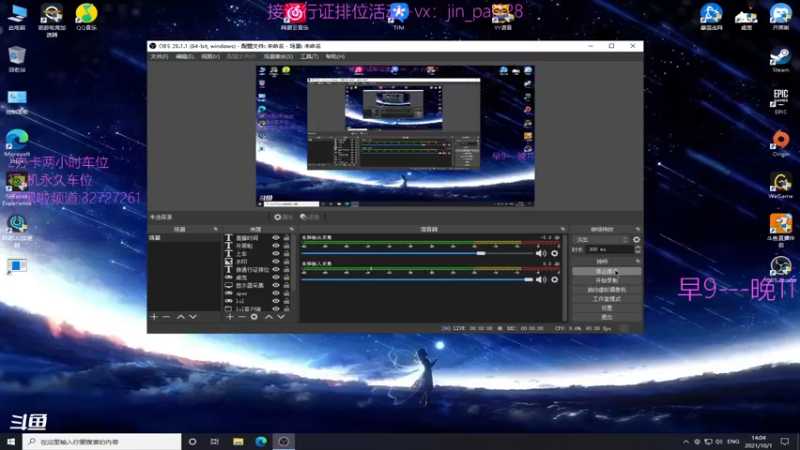Lock the 直播时间 text source
800x450 pixels.
(x=286, y=238)
